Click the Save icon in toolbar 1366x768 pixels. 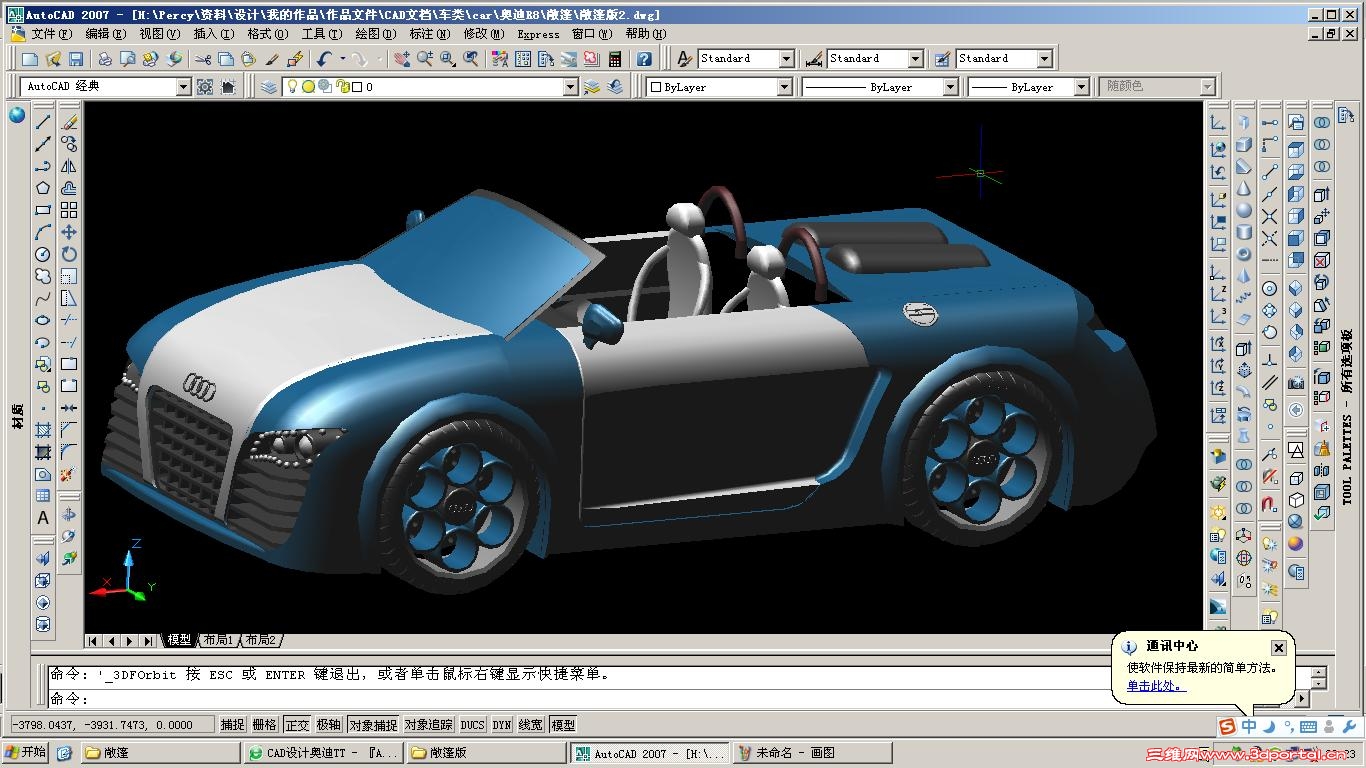coord(74,60)
